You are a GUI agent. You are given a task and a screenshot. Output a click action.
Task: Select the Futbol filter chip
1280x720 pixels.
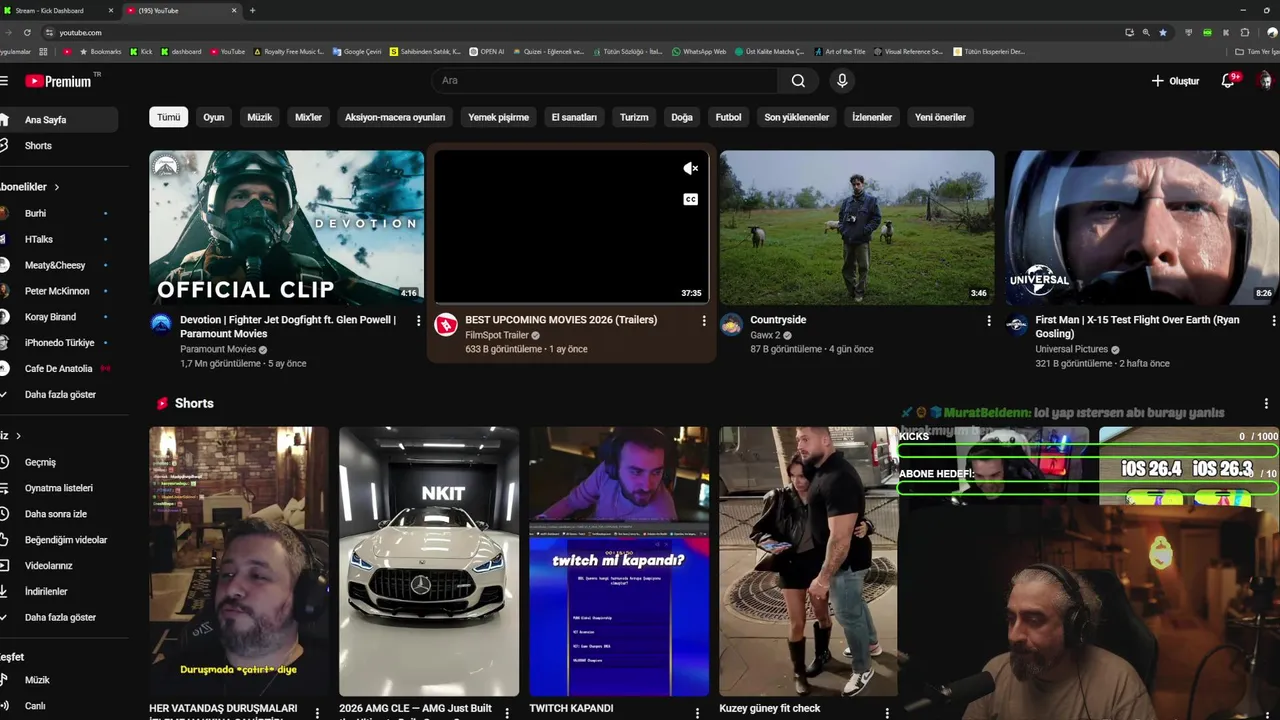pyautogui.click(x=728, y=117)
